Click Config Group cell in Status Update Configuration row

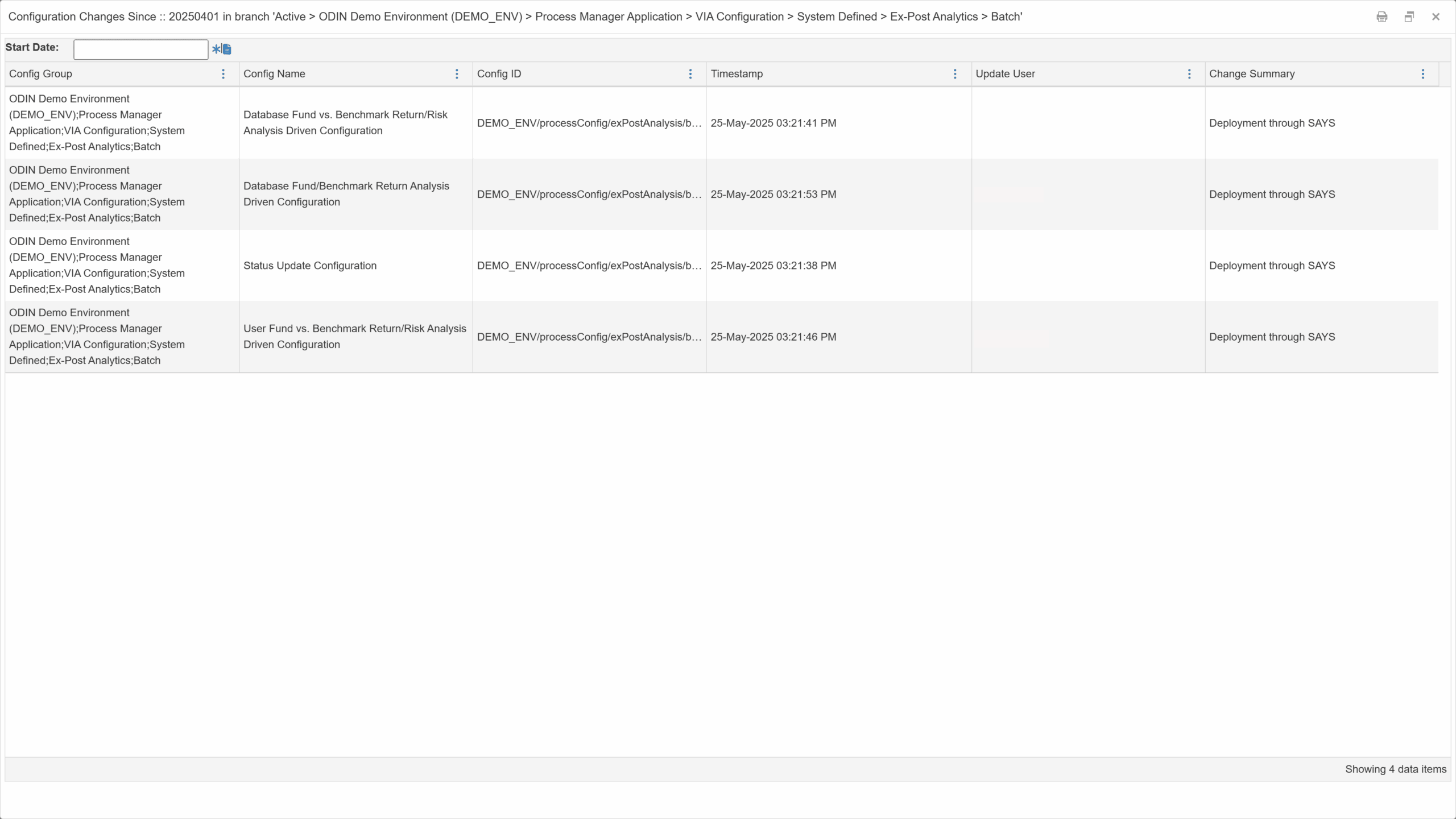tap(122, 266)
